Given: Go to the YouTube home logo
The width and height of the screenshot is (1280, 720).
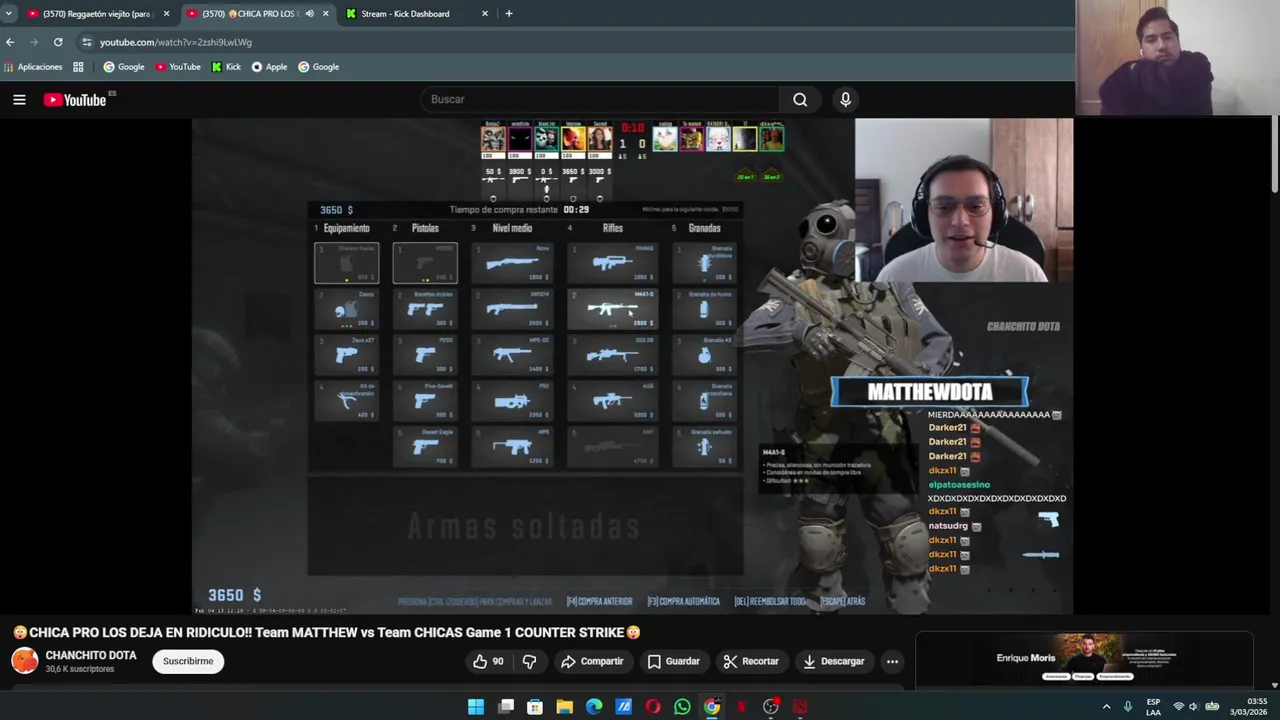Looking at the screenshot, I should [75, 99].
